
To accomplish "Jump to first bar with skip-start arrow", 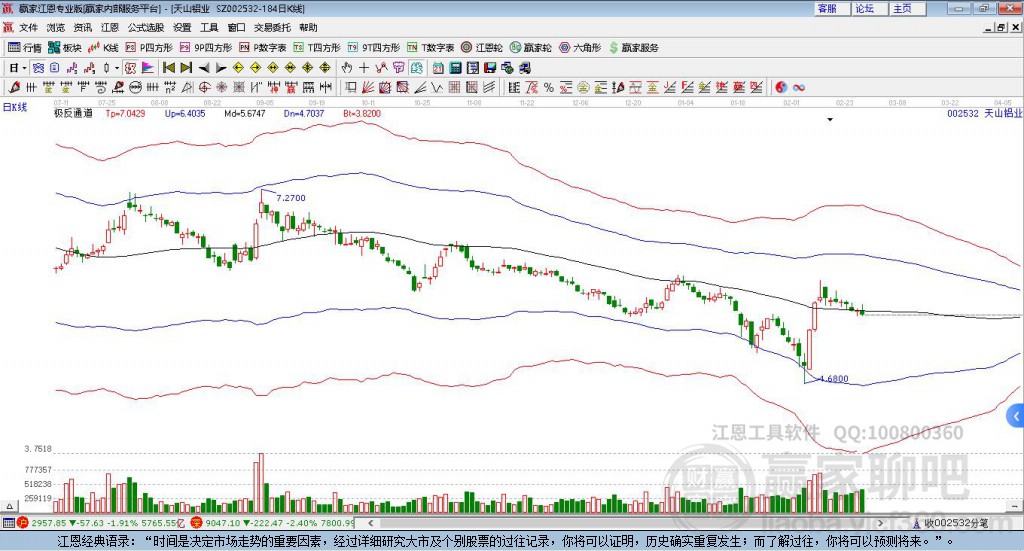I will coord(169,68).
